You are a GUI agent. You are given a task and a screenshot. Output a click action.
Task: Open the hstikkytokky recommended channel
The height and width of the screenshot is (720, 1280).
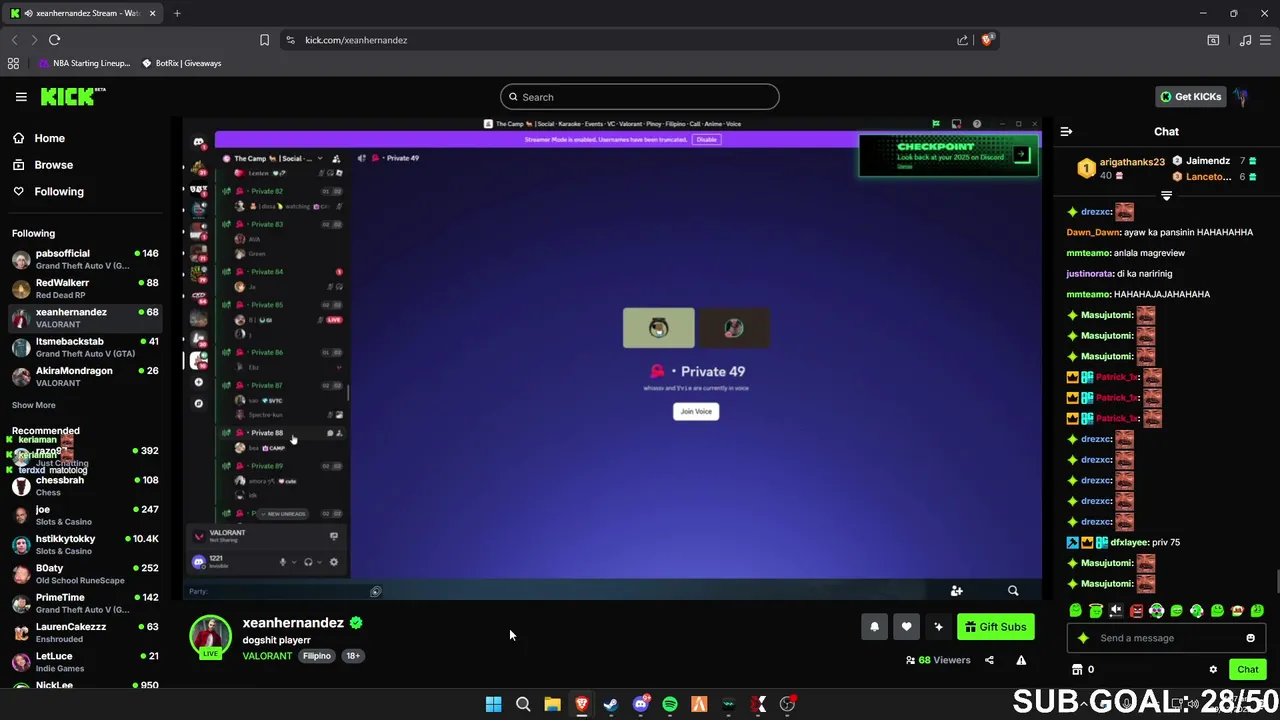(85, 544)
